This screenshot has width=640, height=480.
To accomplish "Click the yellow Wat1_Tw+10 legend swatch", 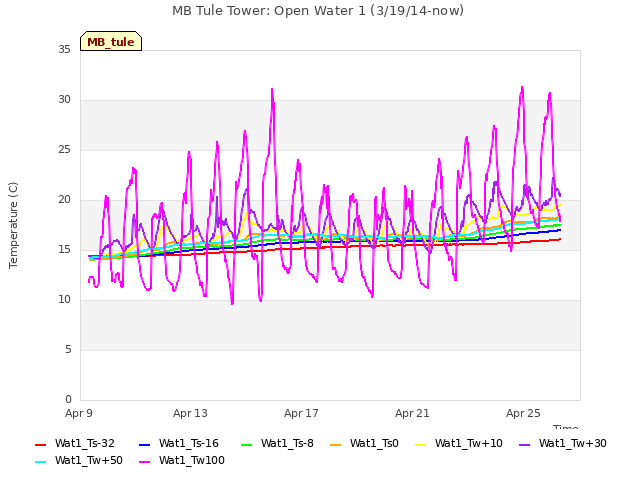I will point(421,444).
